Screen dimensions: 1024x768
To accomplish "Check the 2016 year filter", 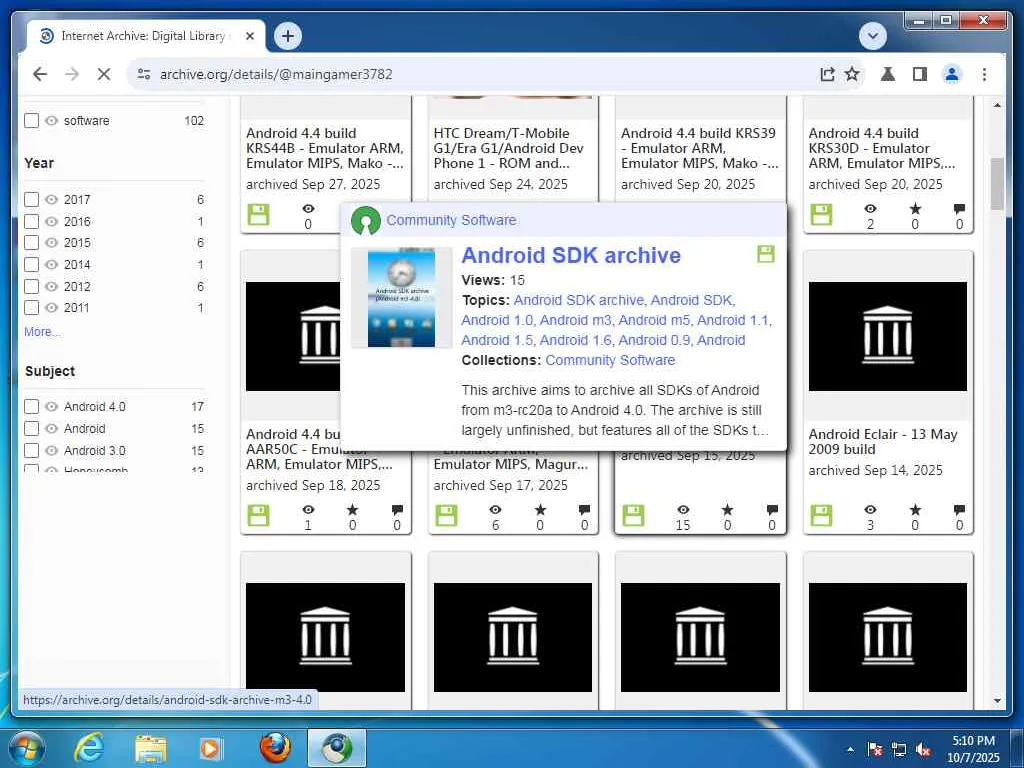I will click(x=31, y=221).
